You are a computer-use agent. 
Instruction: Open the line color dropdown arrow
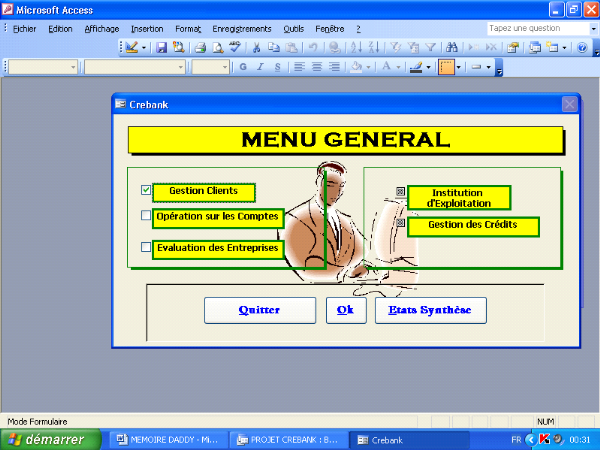[x=429, y=67]
